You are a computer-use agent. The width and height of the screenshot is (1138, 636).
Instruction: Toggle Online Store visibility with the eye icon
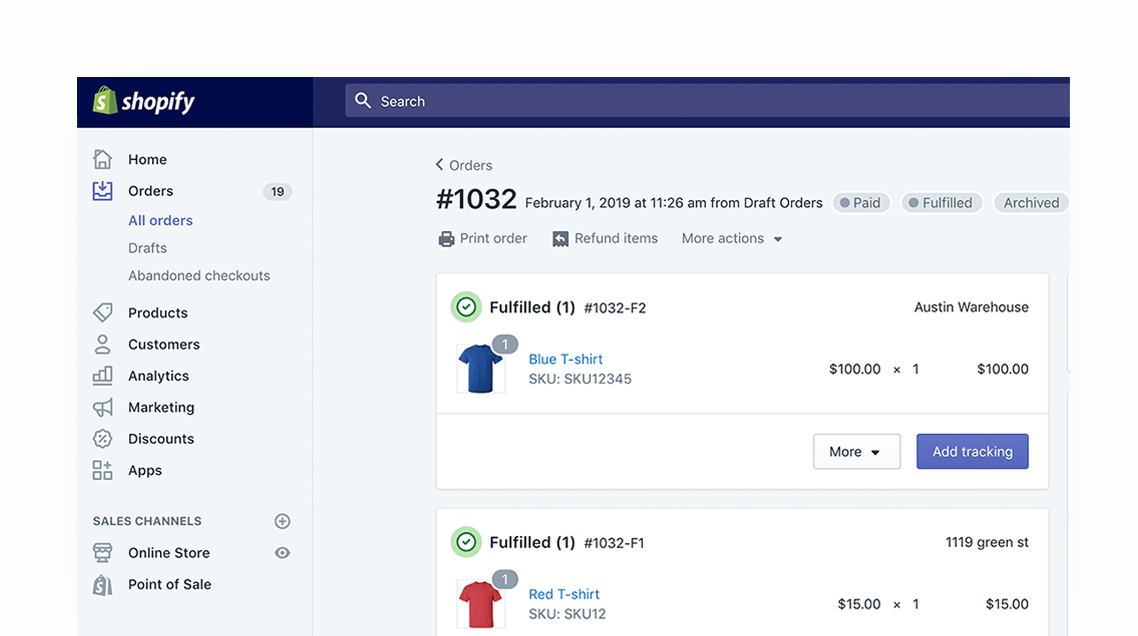point(282,552)
